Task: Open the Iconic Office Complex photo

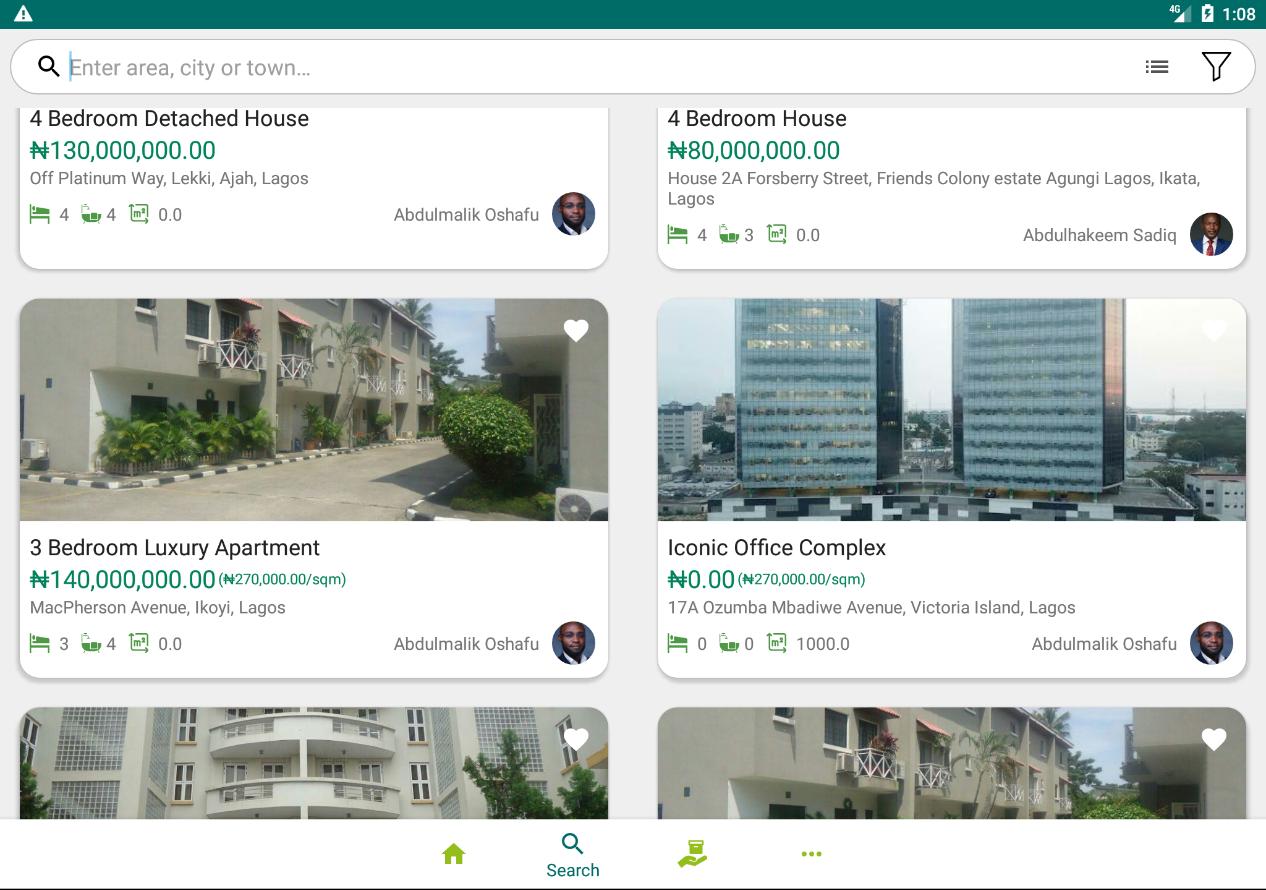Action: click(952, 410)
